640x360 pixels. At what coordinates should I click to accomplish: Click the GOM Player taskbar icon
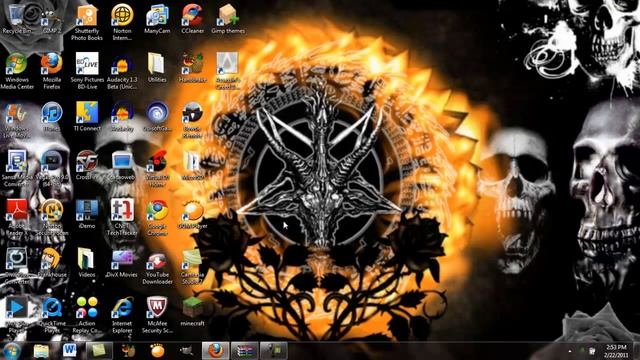coord(157,351)
